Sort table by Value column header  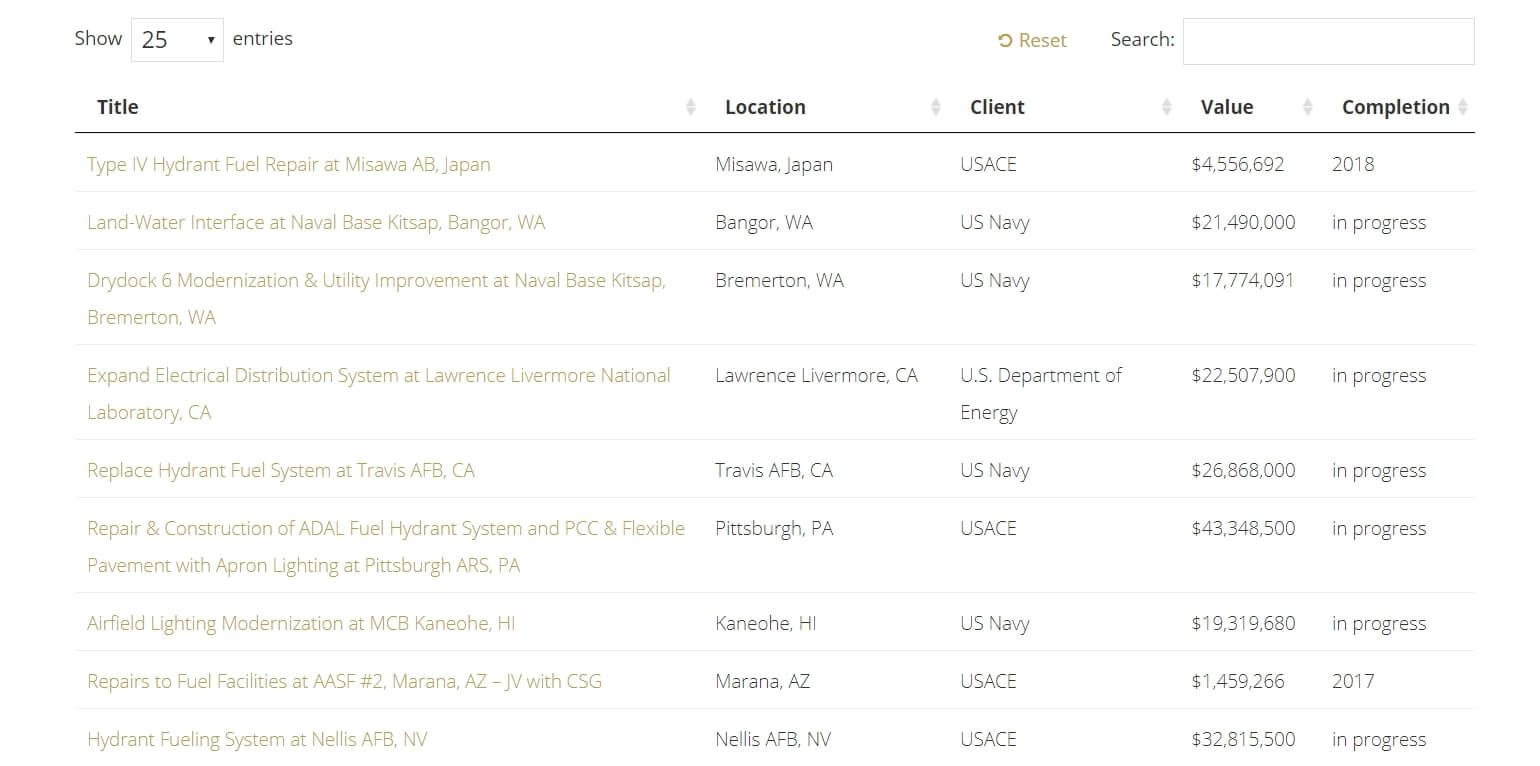point(1226,107)
